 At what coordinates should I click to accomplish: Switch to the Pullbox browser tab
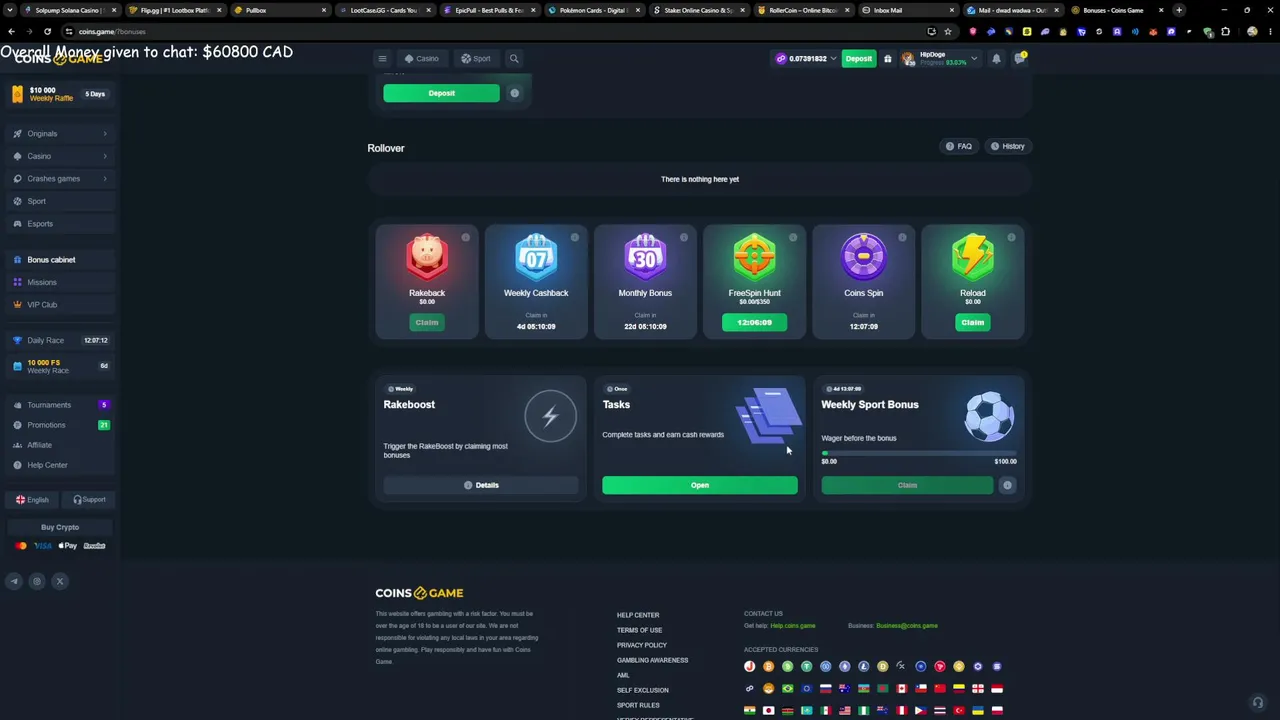pos(280,10)
